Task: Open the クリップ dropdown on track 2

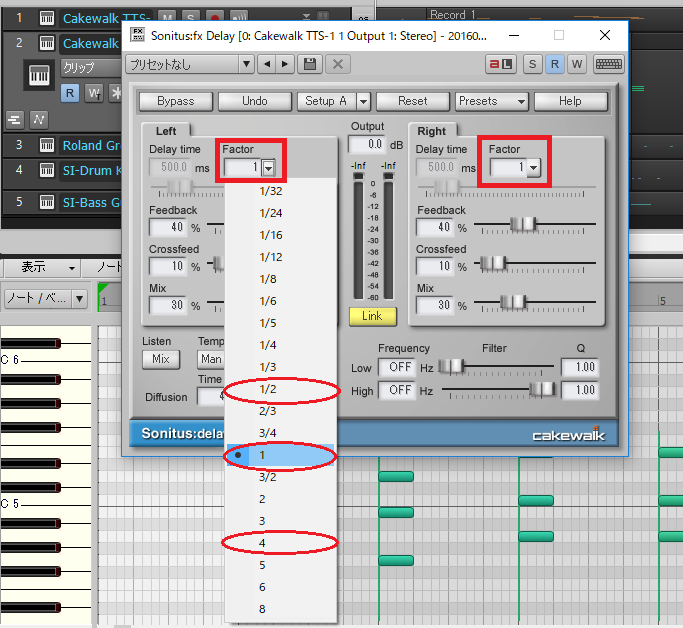Action: pos(91,68)
